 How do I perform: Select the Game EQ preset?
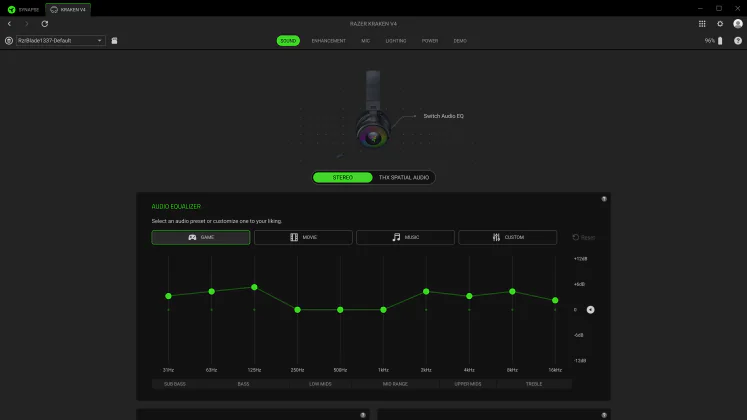click(201, 237)
